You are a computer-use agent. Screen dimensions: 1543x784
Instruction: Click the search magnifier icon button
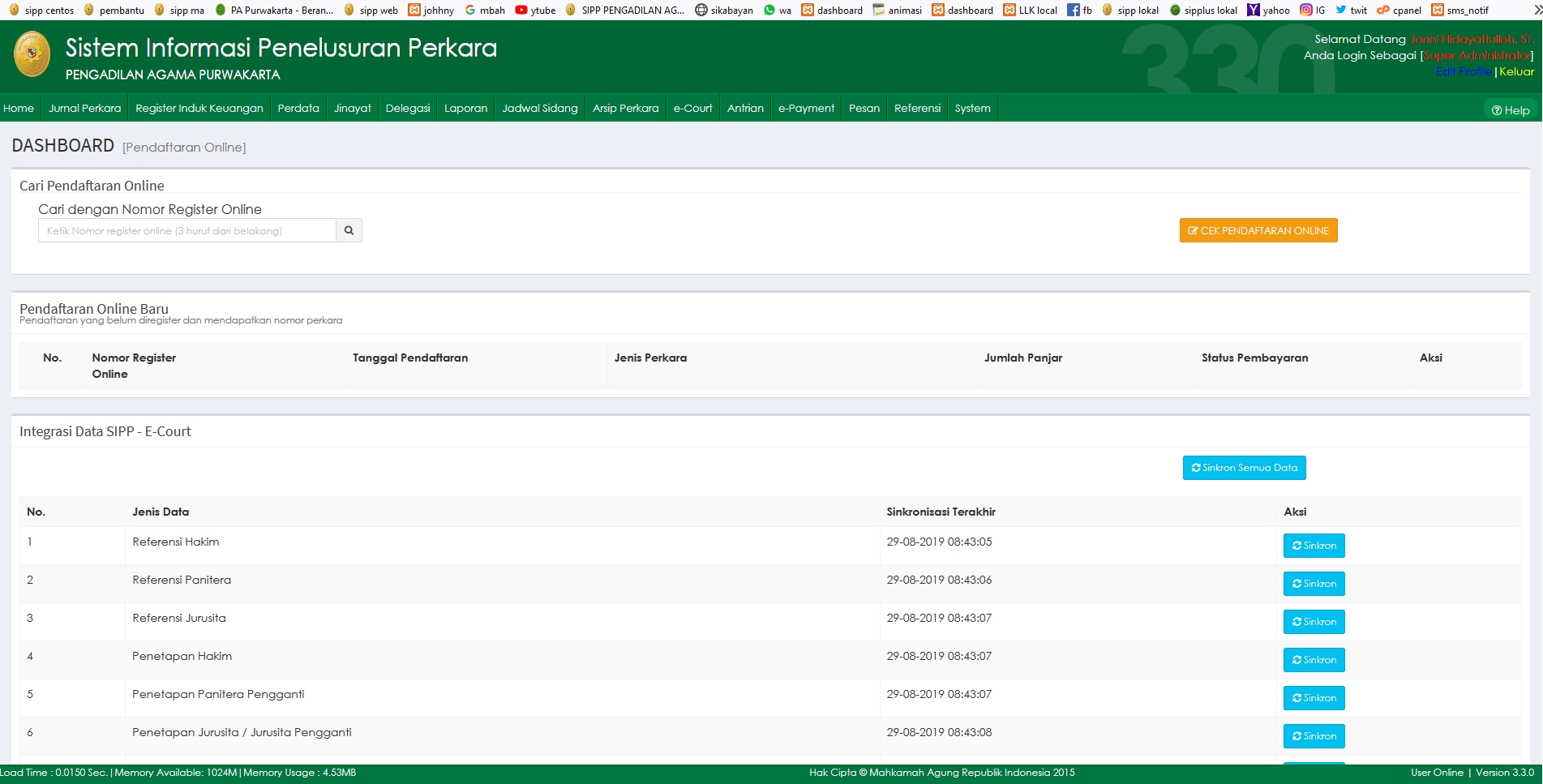pos(349,230)
